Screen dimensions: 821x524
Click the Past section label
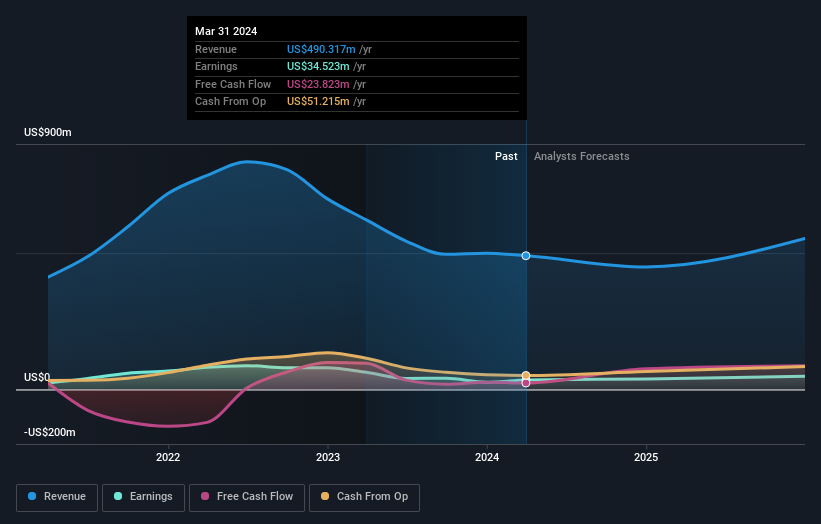click(506, 157)
